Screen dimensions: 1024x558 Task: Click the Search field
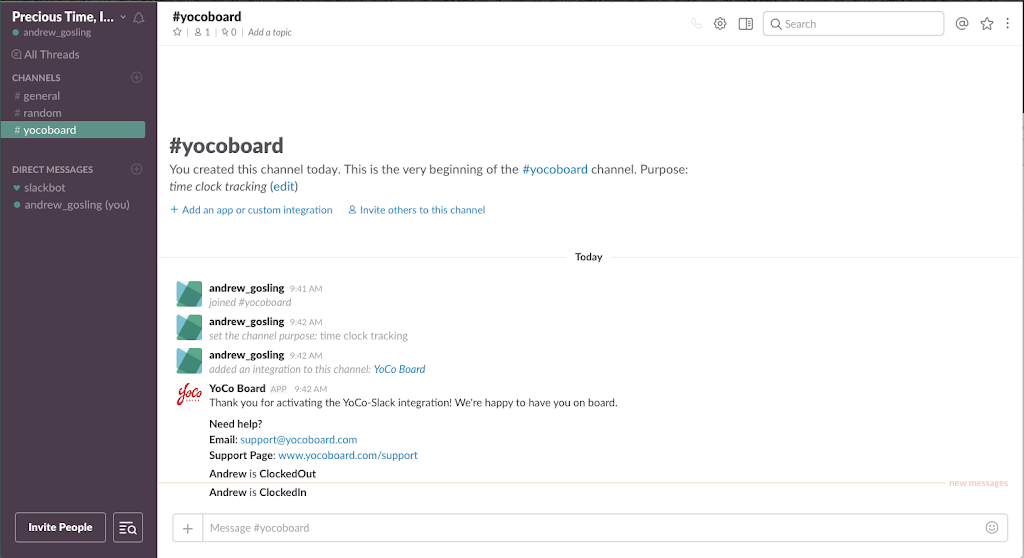point(853,24)
